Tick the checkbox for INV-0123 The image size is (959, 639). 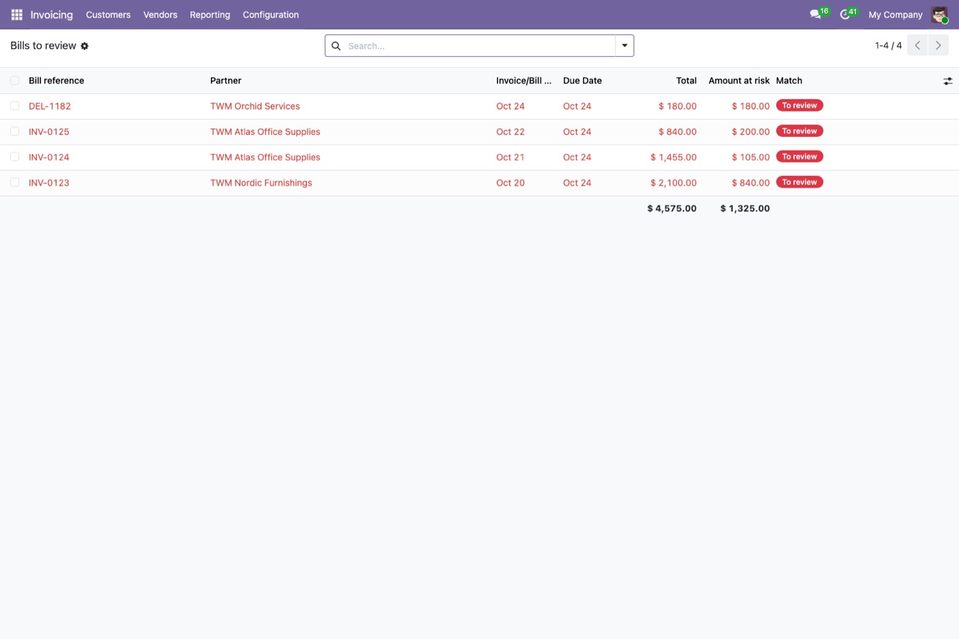click(15, 183)
